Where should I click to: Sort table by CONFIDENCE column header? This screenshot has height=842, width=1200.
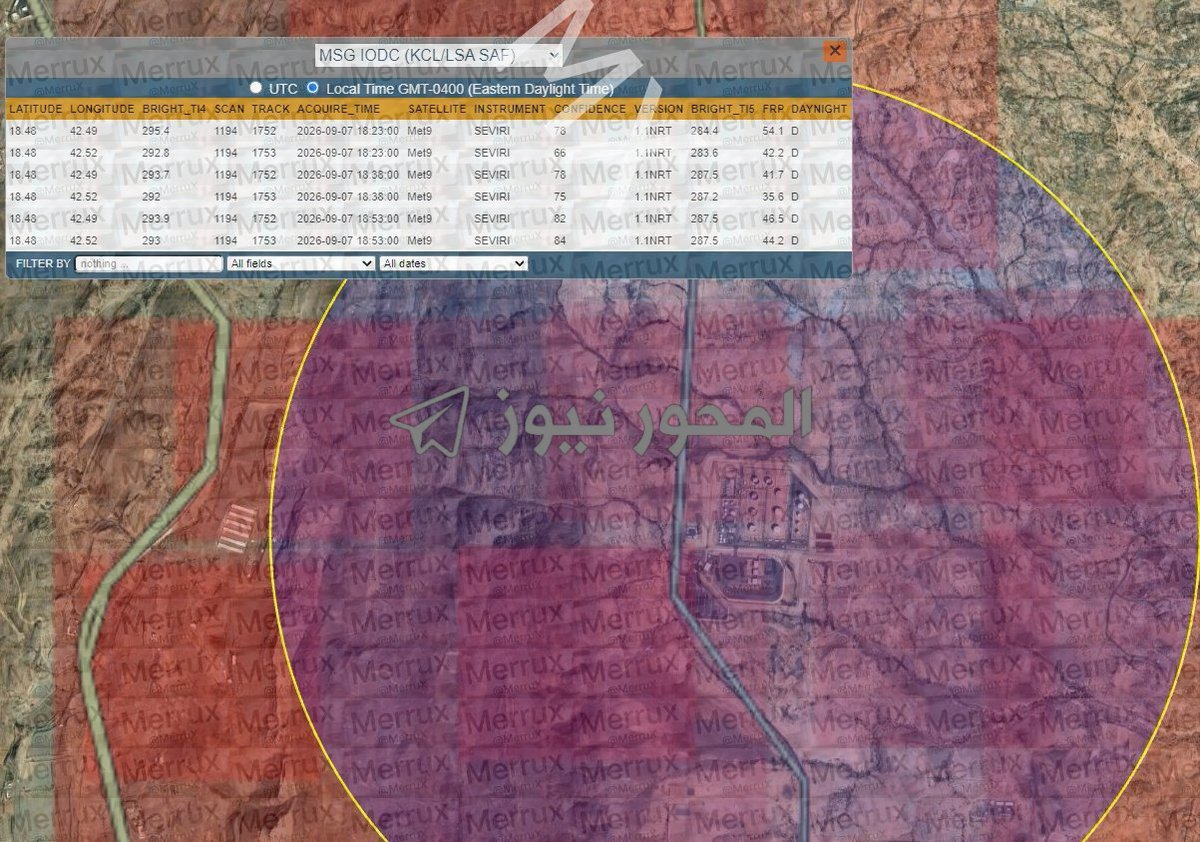coord(590,108)
